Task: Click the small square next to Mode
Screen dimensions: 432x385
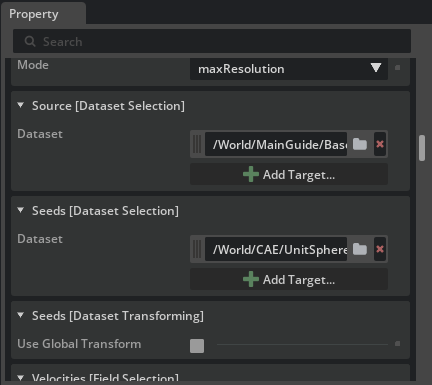Action: coord(397,68)
